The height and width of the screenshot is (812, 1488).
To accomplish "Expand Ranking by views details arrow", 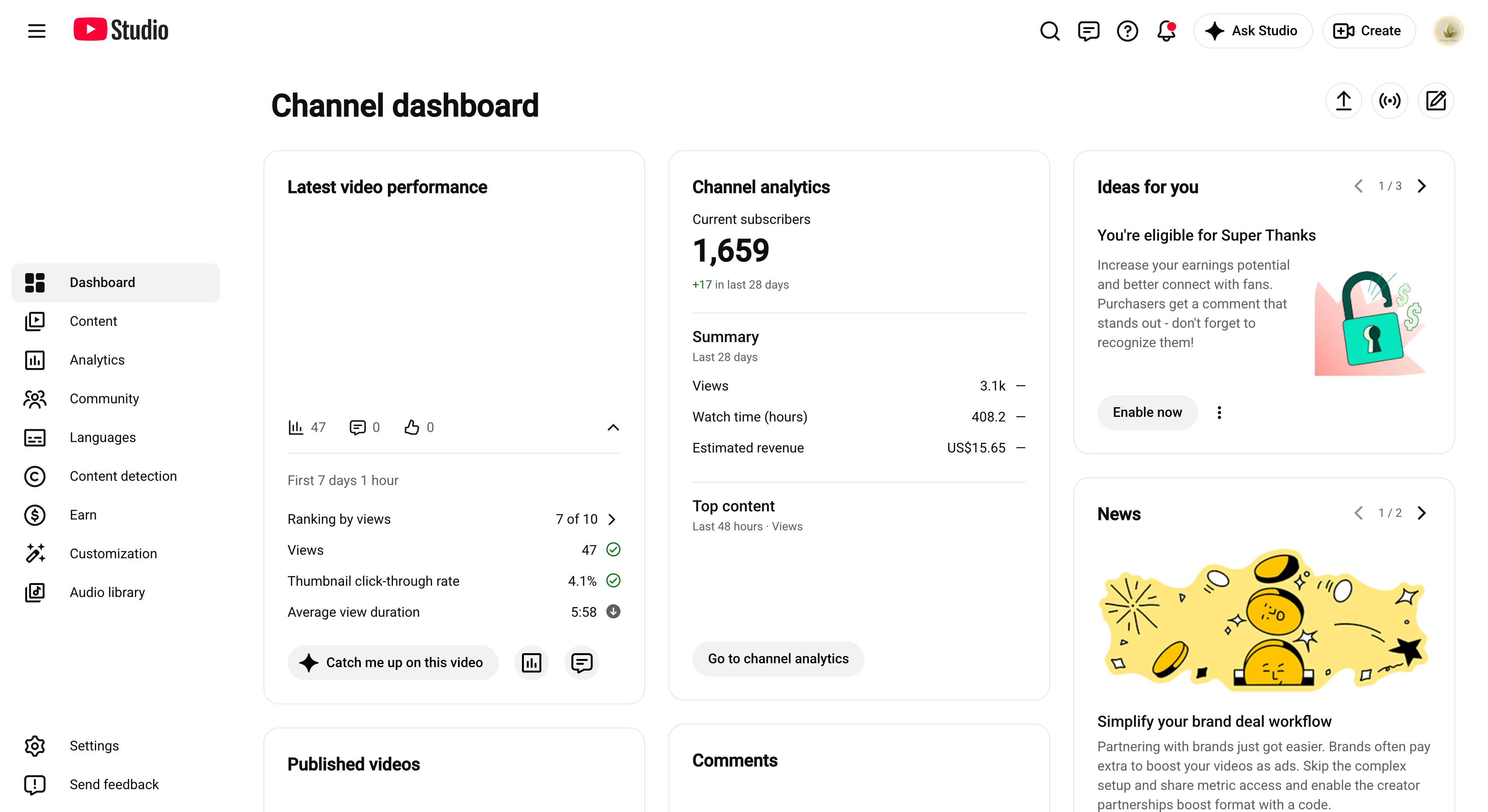I will [x=612, y=519].
